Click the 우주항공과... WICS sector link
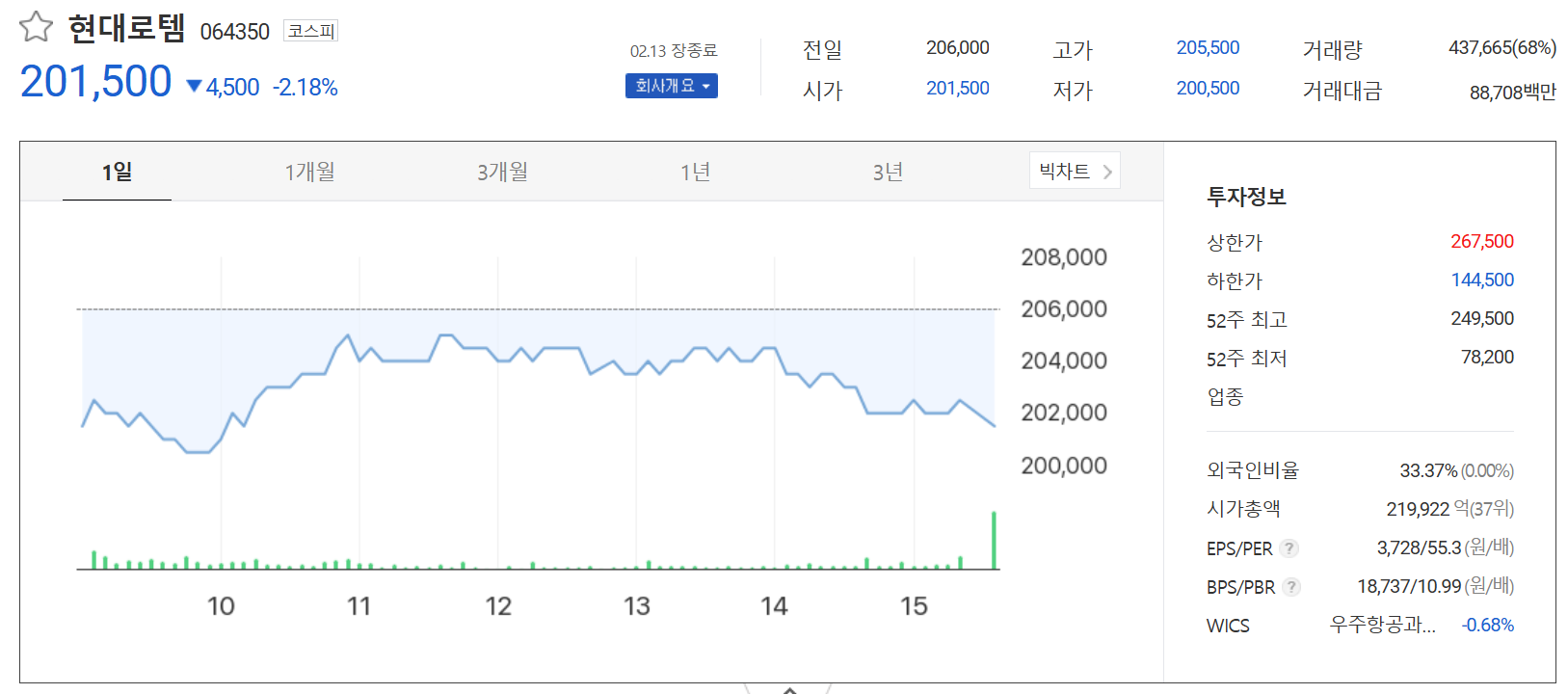Viewport: 1568px width, 694px height. tap(1382, 625)
